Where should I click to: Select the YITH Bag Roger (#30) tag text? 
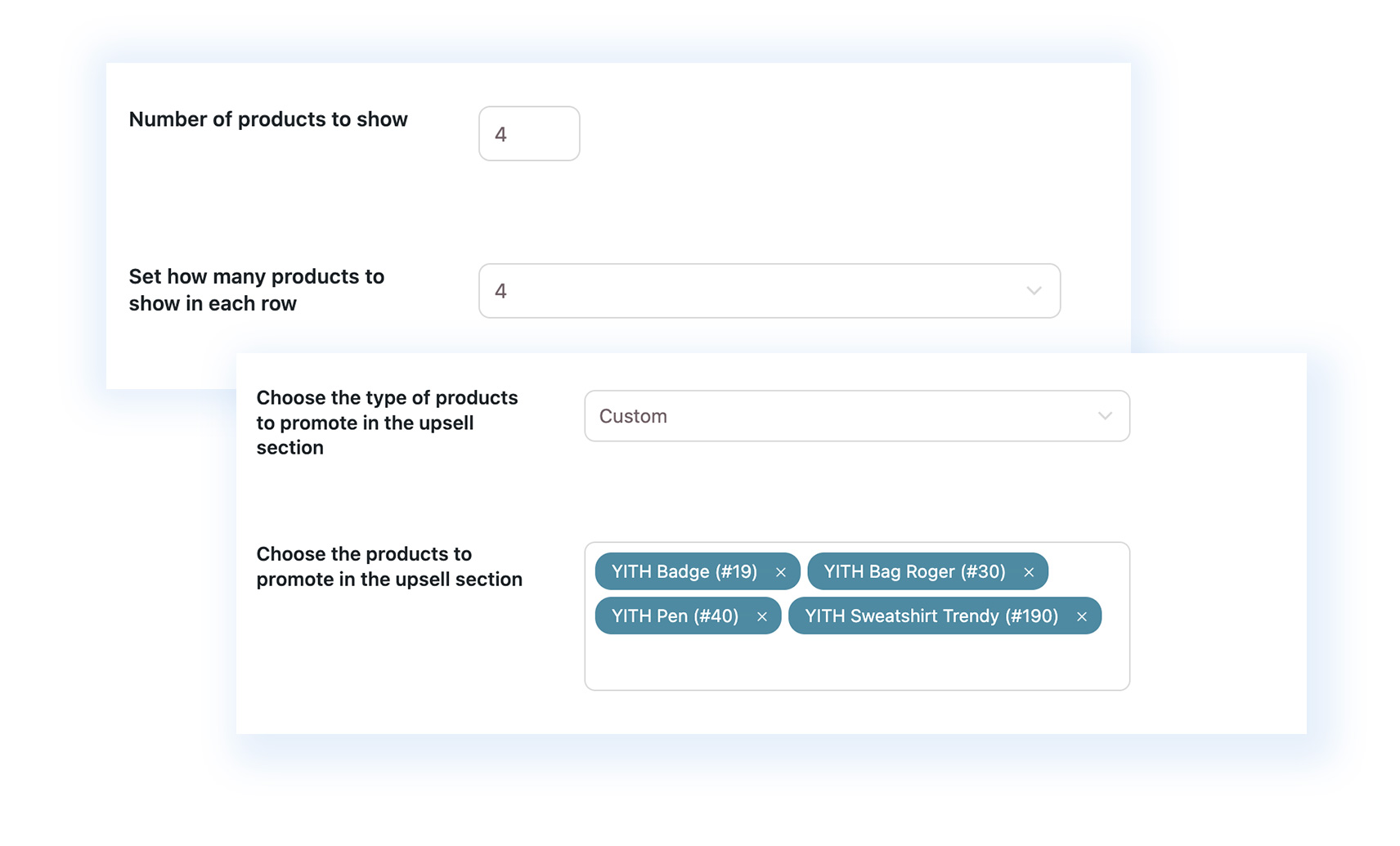pos(914,571)
